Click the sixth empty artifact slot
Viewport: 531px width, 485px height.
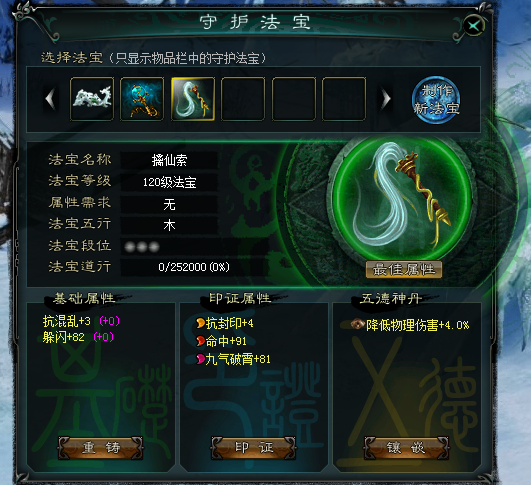point(344,99)
